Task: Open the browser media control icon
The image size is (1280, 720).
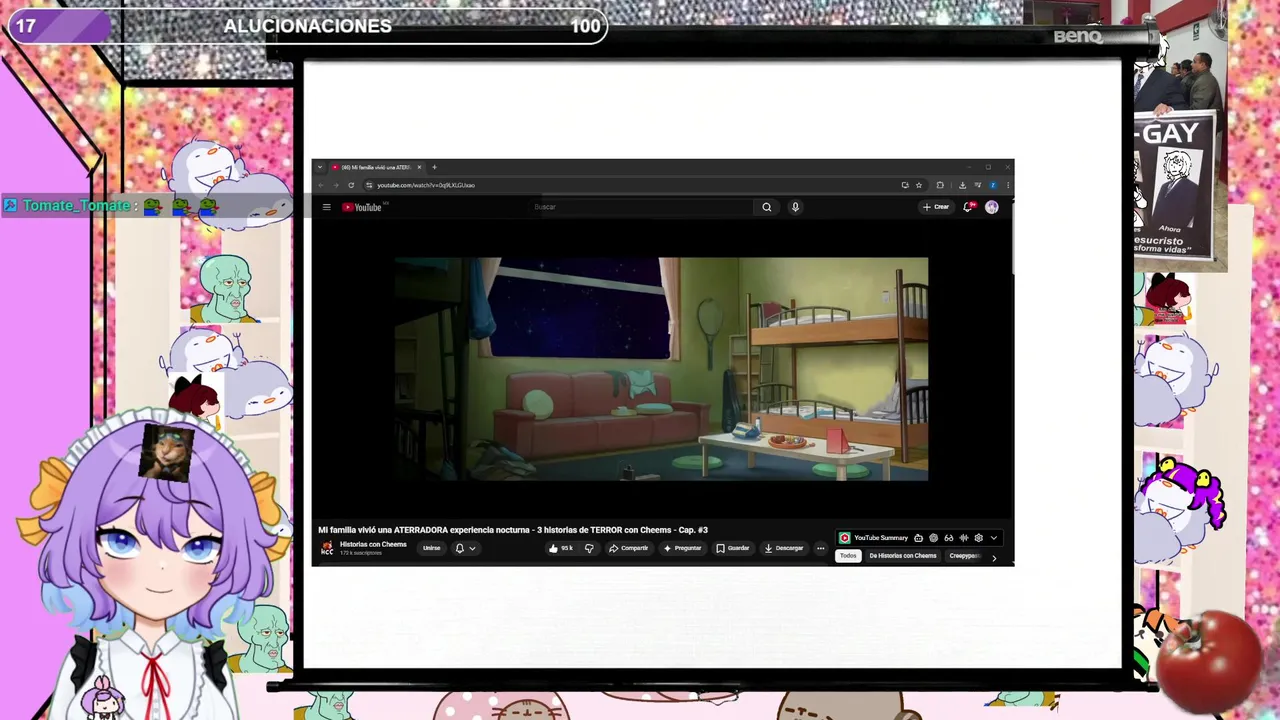Action: (x=978, y=185)
